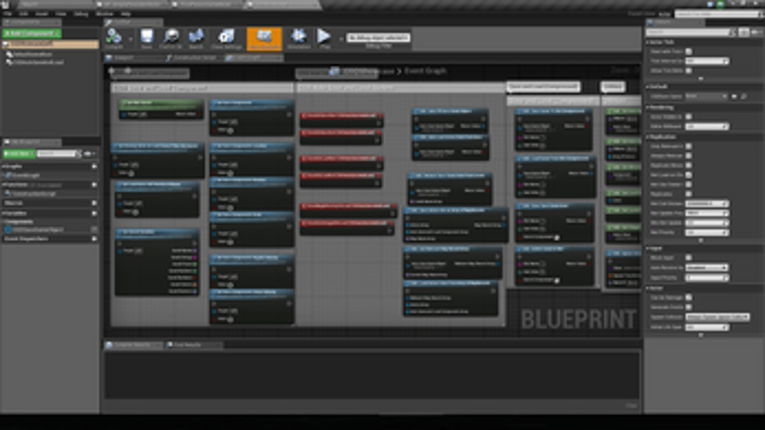
Task: Toggle Can be Damaged checkbox
Action: point(688,297)
